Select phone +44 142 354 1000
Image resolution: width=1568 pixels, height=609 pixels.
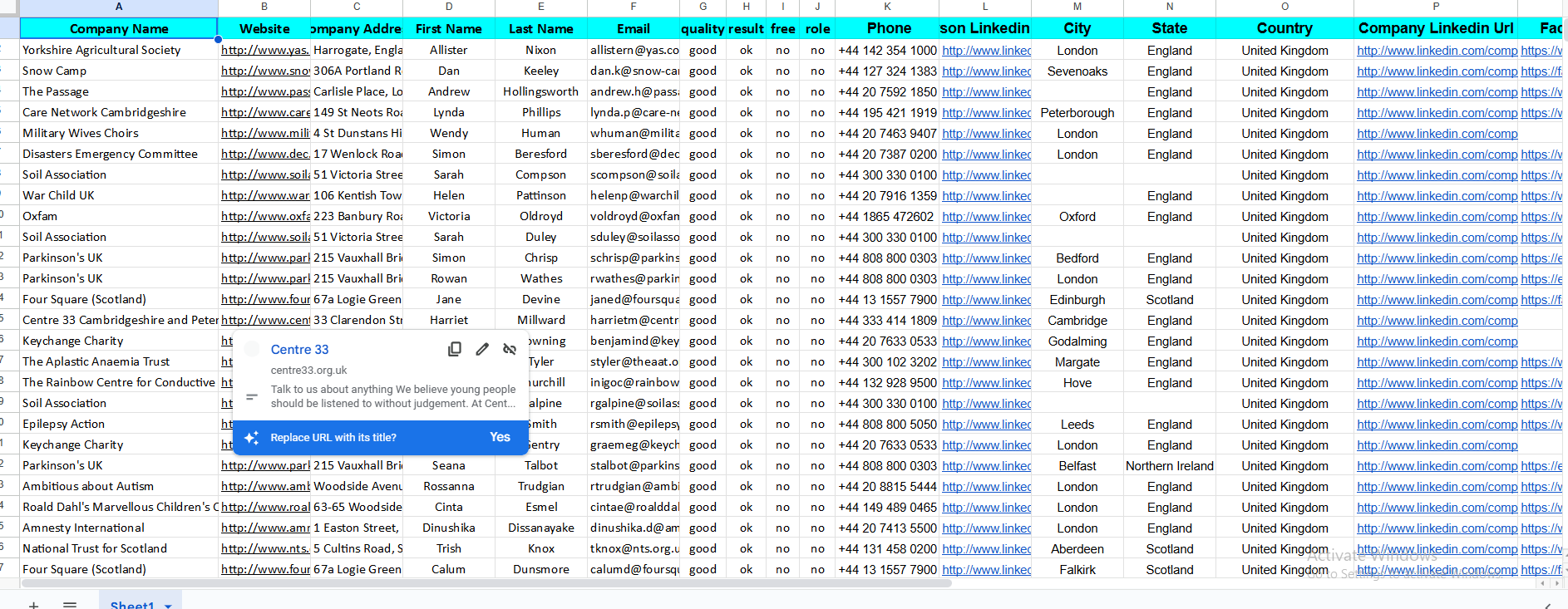click(887, 50)
